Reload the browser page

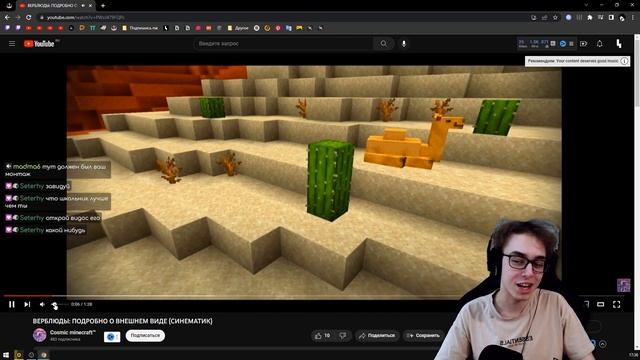point(29,18)
